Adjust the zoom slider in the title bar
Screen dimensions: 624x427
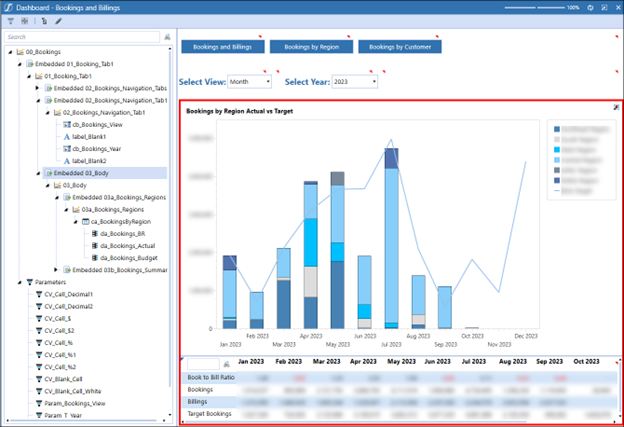534,8
